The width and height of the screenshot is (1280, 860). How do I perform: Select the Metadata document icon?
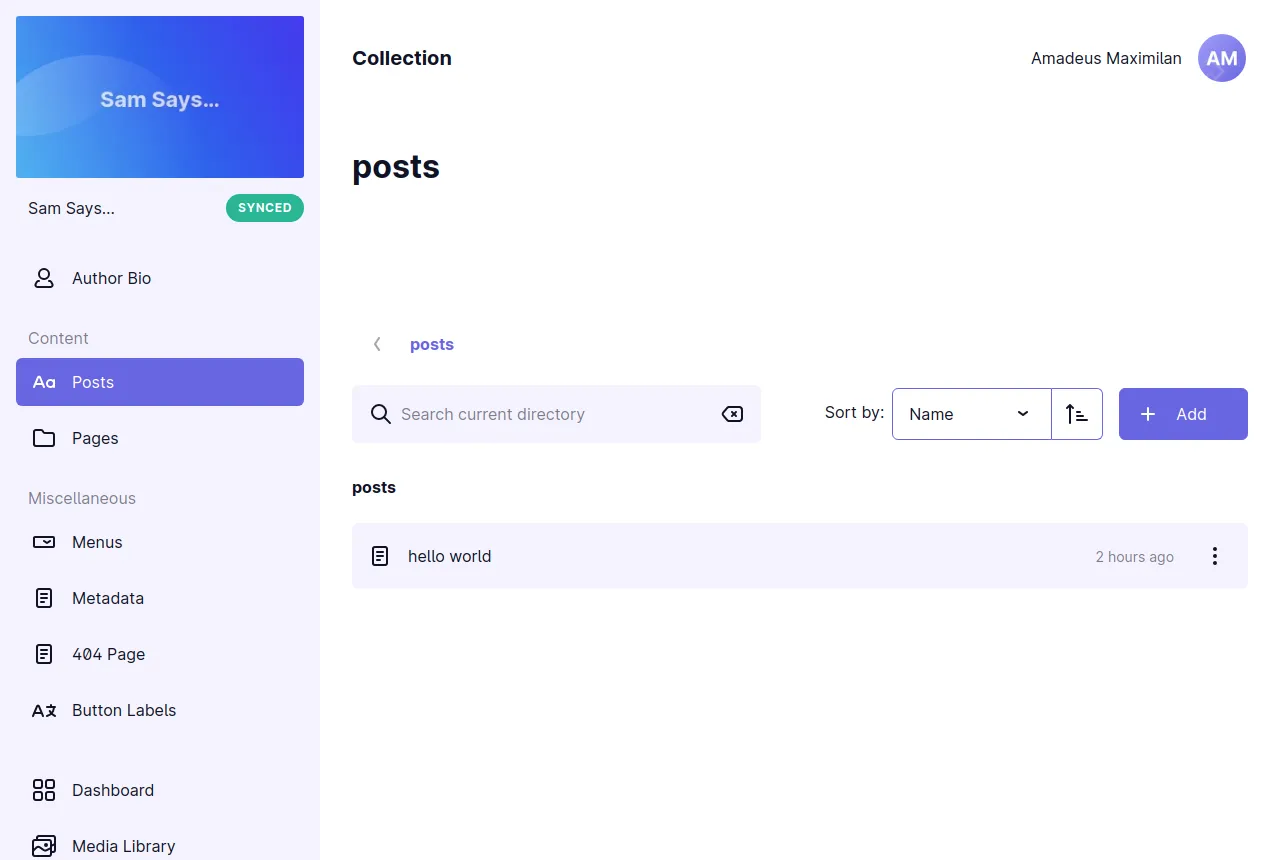click(x=43, y=598)
